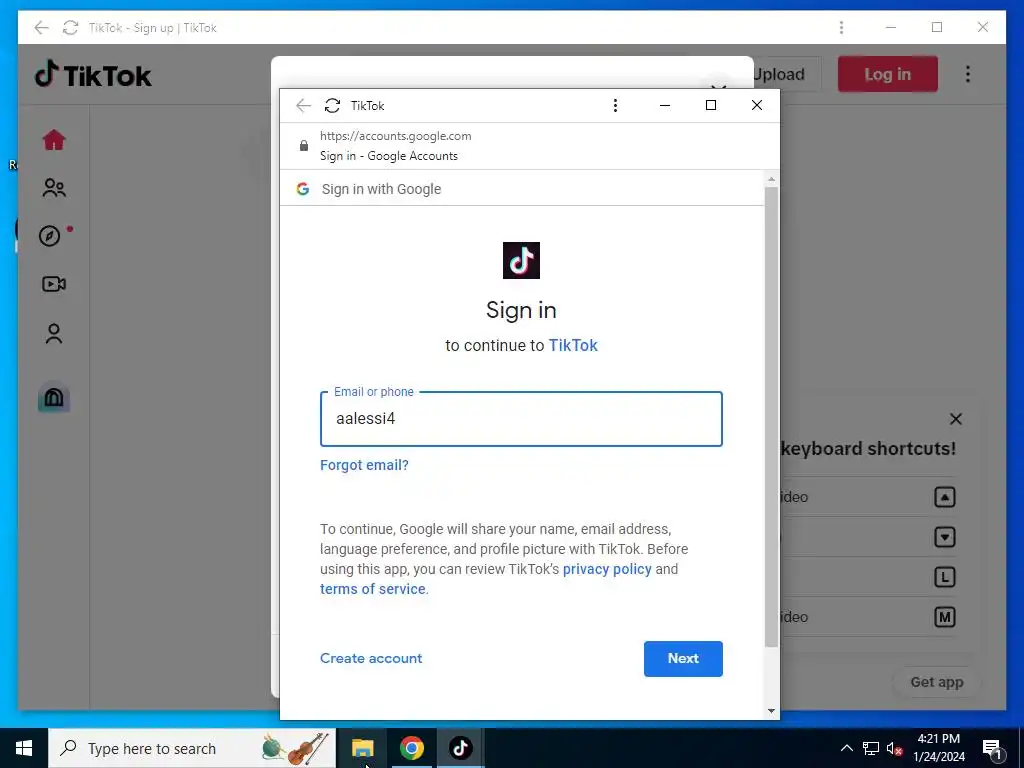Maximize the Google sign-in popup window

[x=711, y=105]
